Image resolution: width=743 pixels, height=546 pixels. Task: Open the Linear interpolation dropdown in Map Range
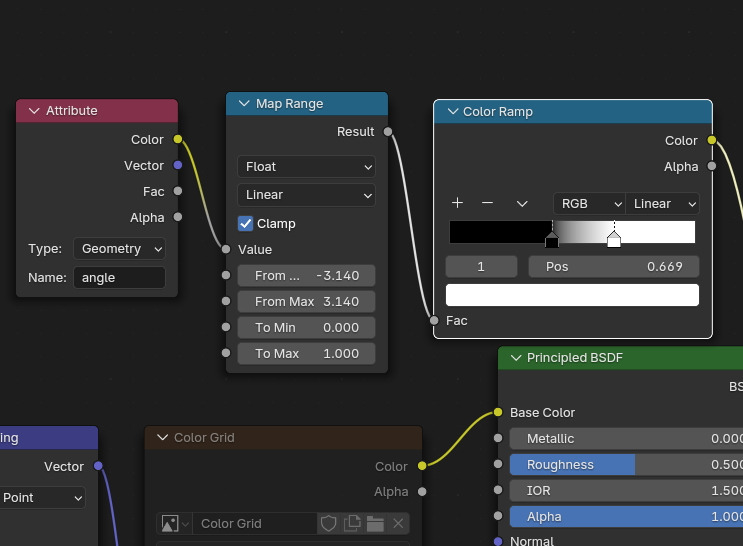(307, 195)
